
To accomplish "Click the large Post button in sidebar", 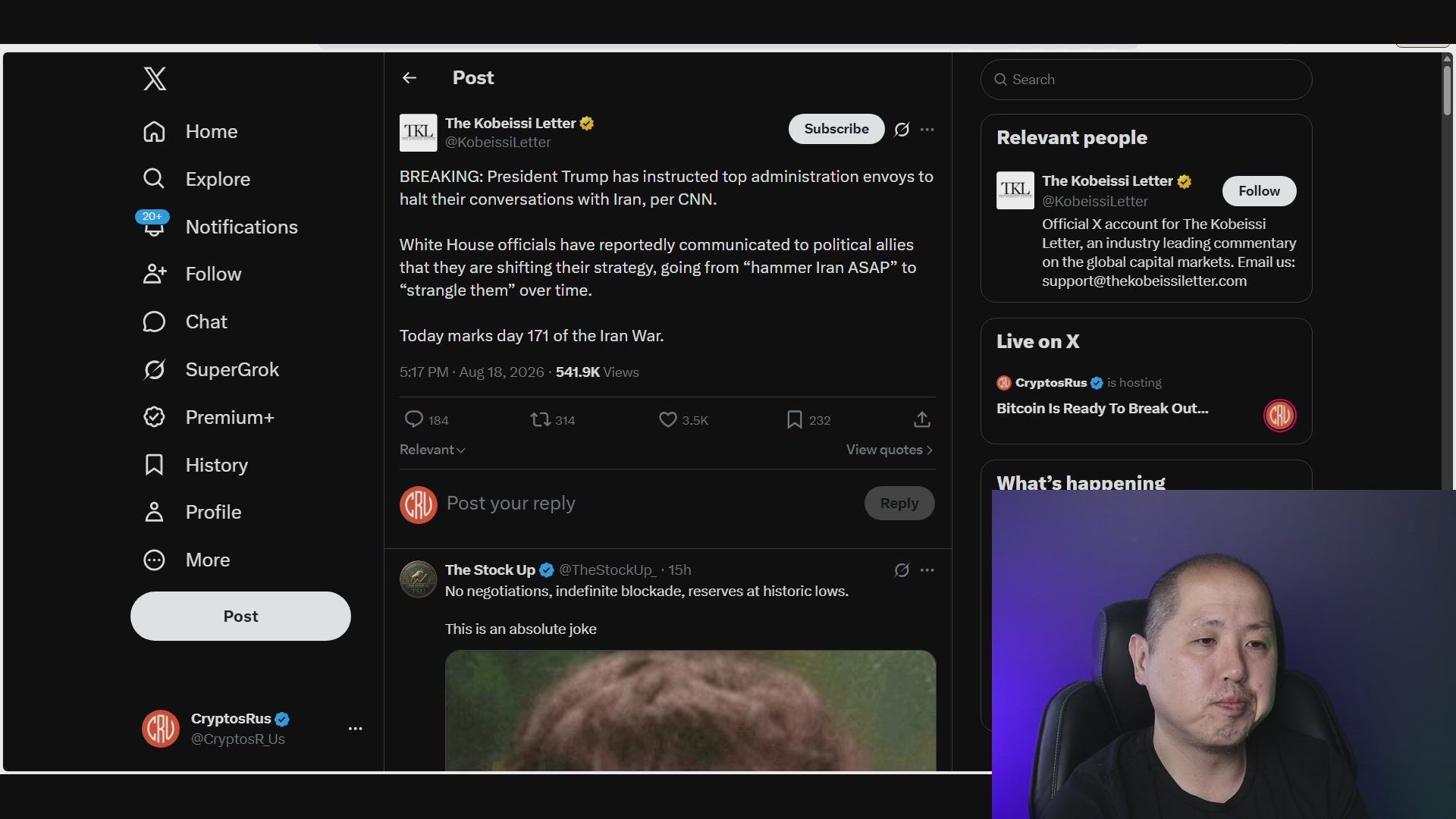I will pyautogui.click(x=240, y=617).
